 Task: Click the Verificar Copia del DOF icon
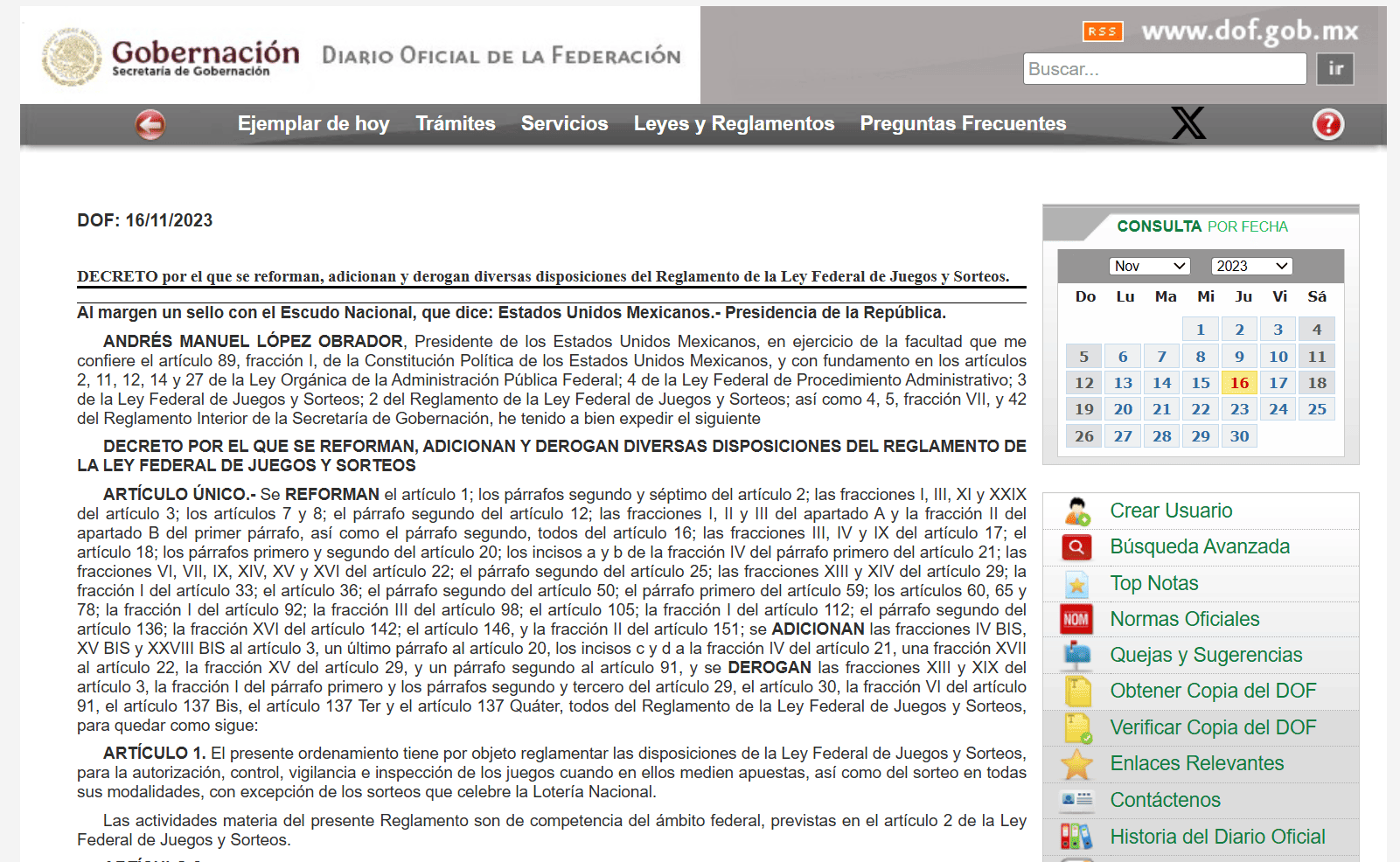(x=1077, y=727)
